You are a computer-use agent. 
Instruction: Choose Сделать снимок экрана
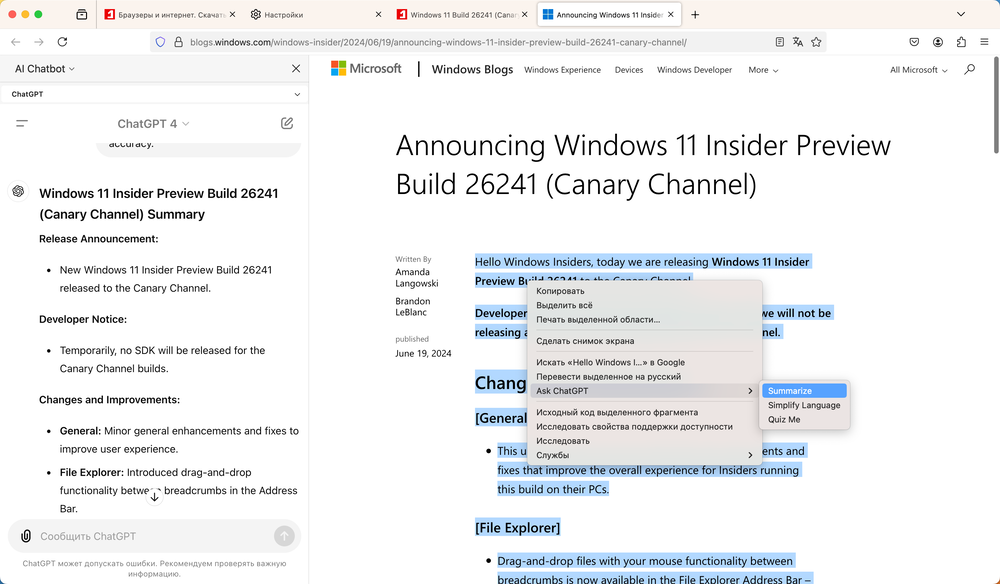[645, 341]
